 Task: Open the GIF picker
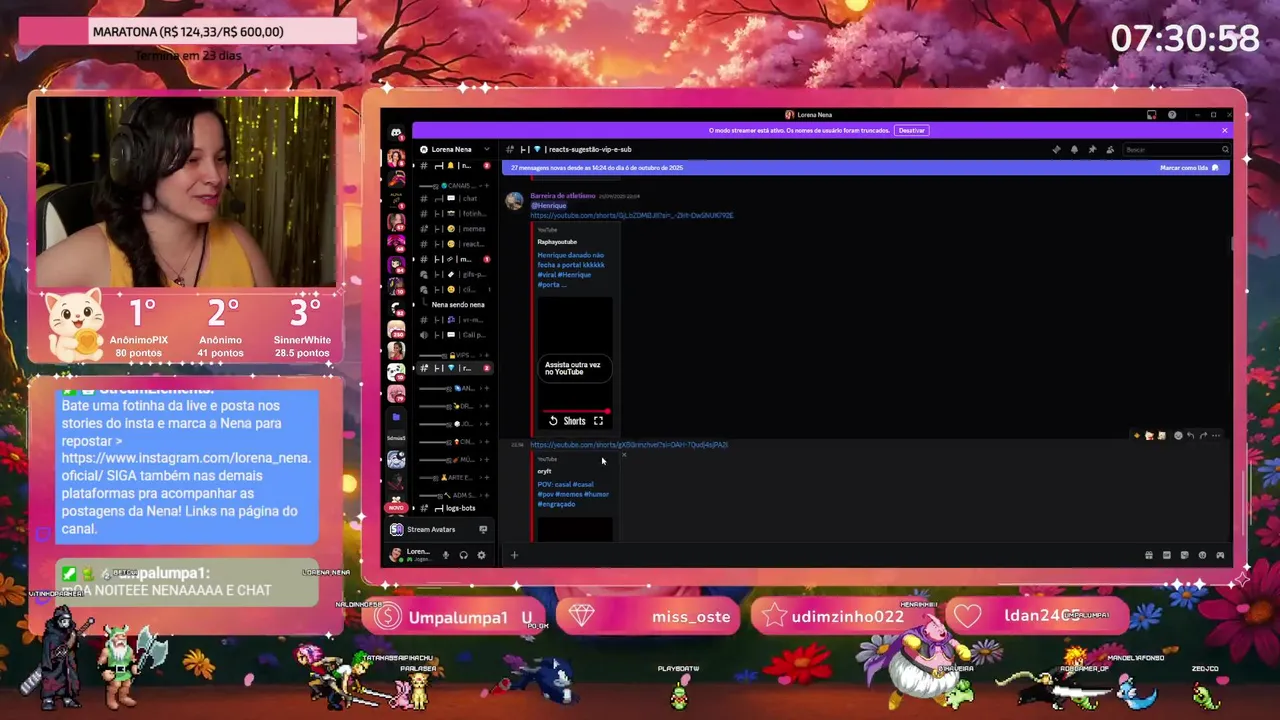pyautogui.click(x=1167, y=555)
